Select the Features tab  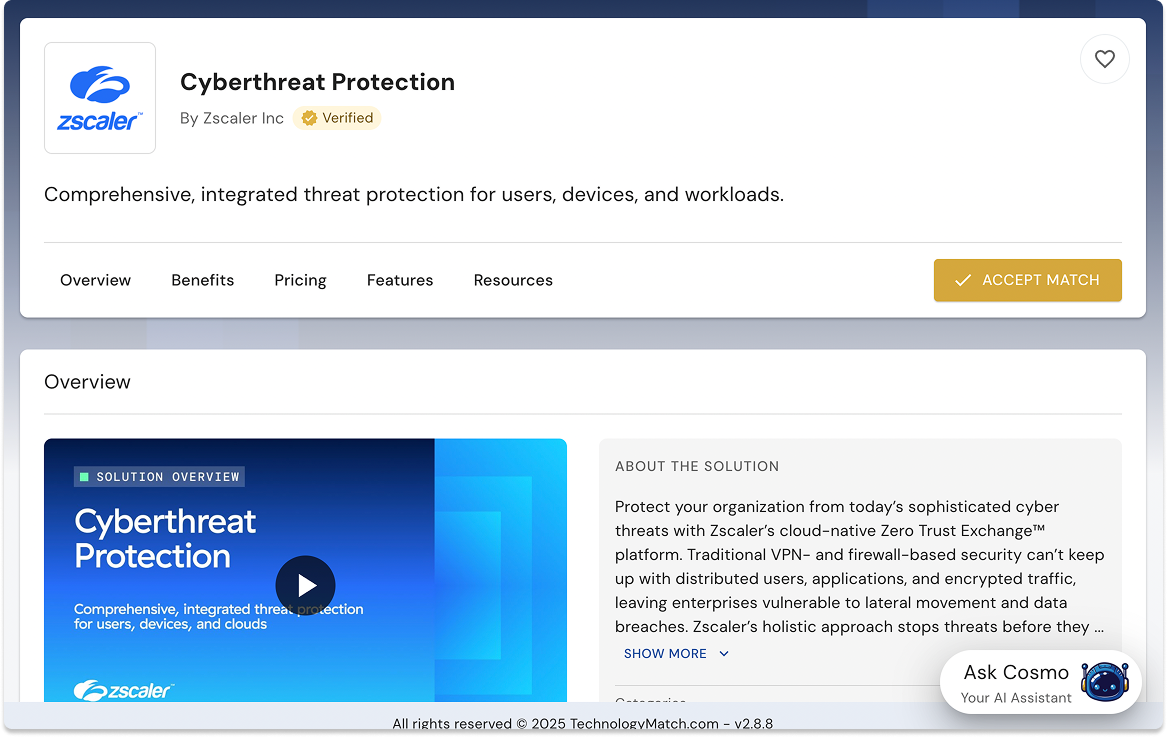pyautogui.click(x=400, y=280)
